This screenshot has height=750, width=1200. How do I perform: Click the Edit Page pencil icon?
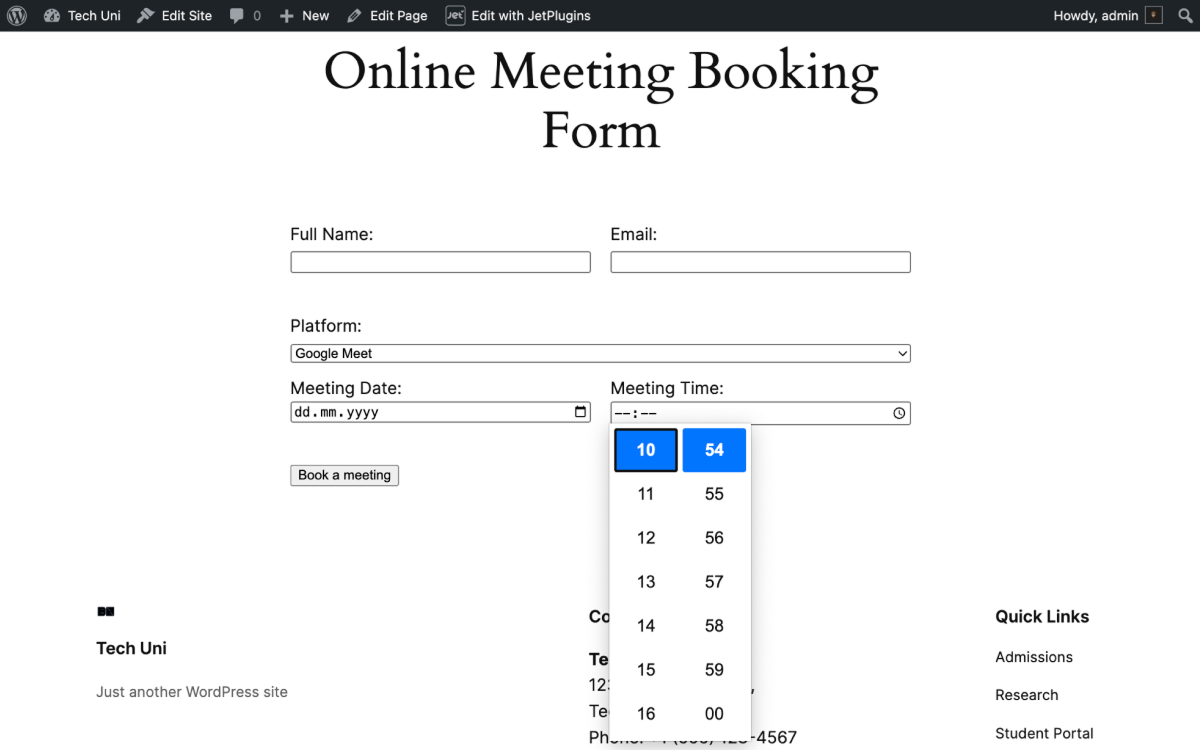(x=354, y=15)
